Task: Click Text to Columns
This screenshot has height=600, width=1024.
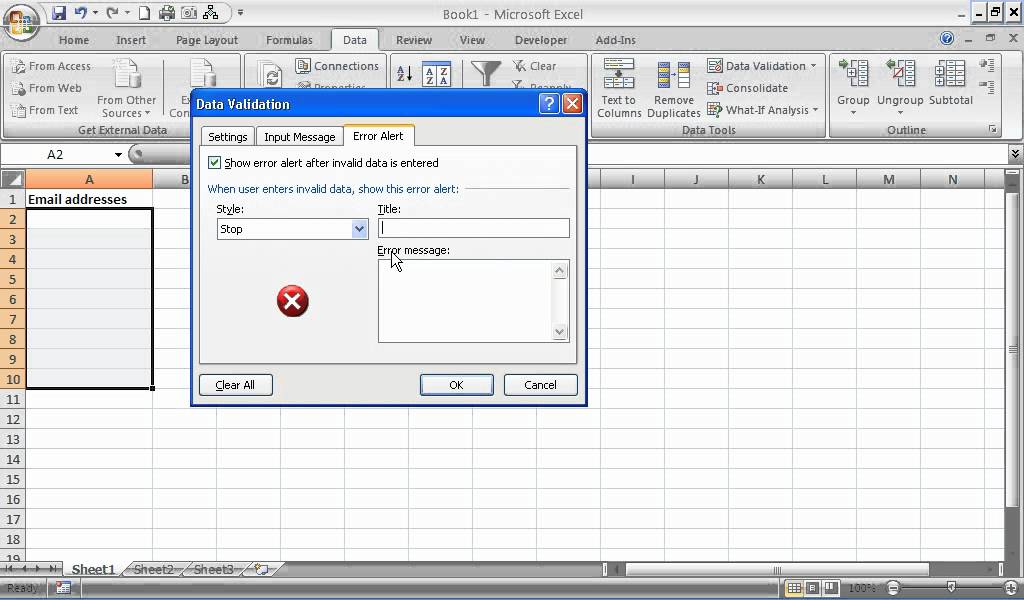Action: pyautogui.click(x=618, y=88)
